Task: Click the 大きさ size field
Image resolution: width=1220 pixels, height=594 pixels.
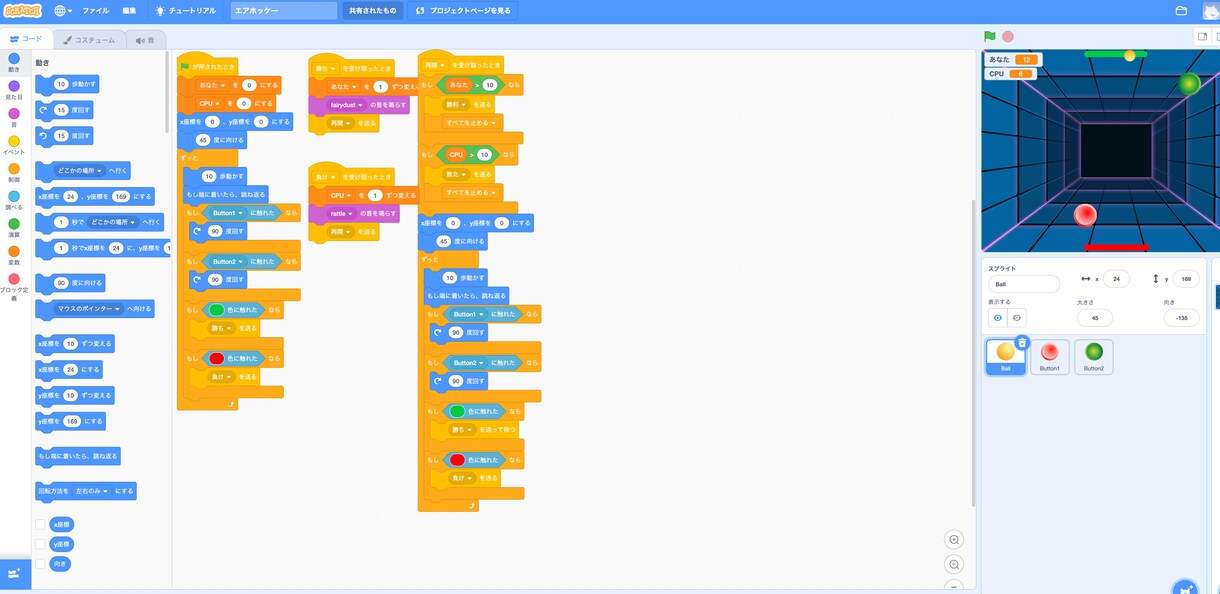Action: coord(1095,317)
